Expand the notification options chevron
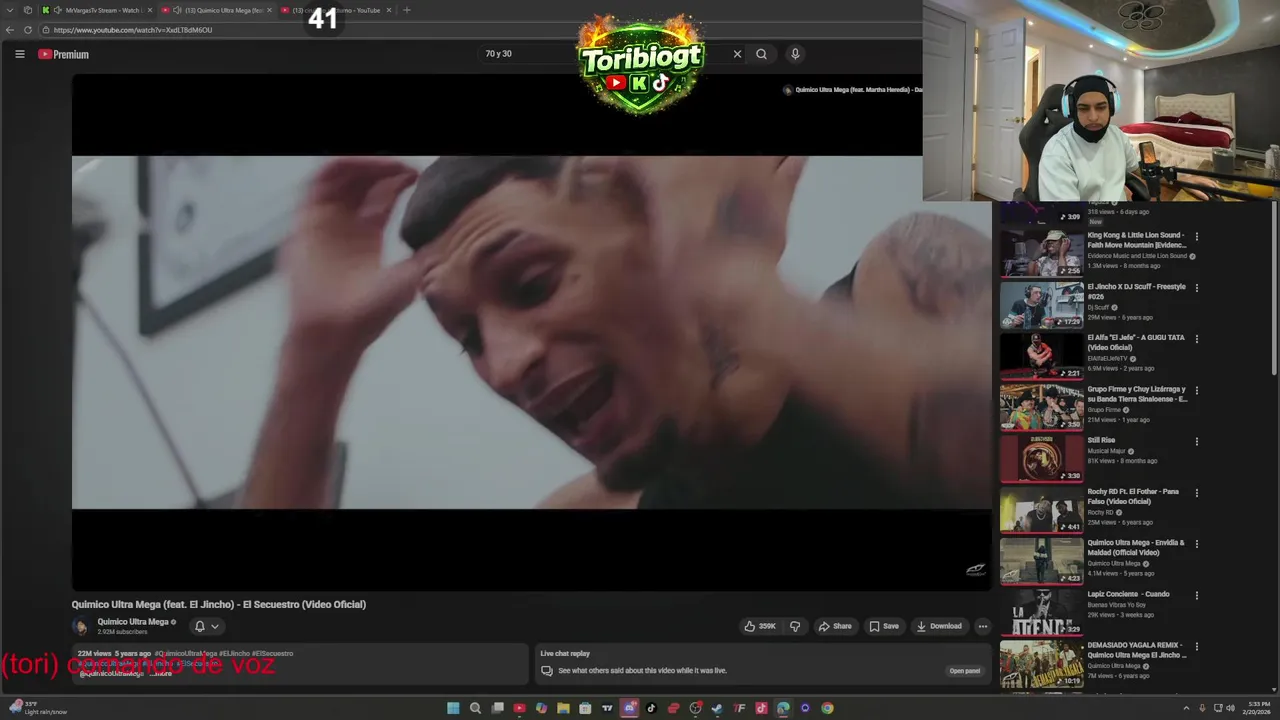Viewport: 1280px width, 720px height. 214,626
